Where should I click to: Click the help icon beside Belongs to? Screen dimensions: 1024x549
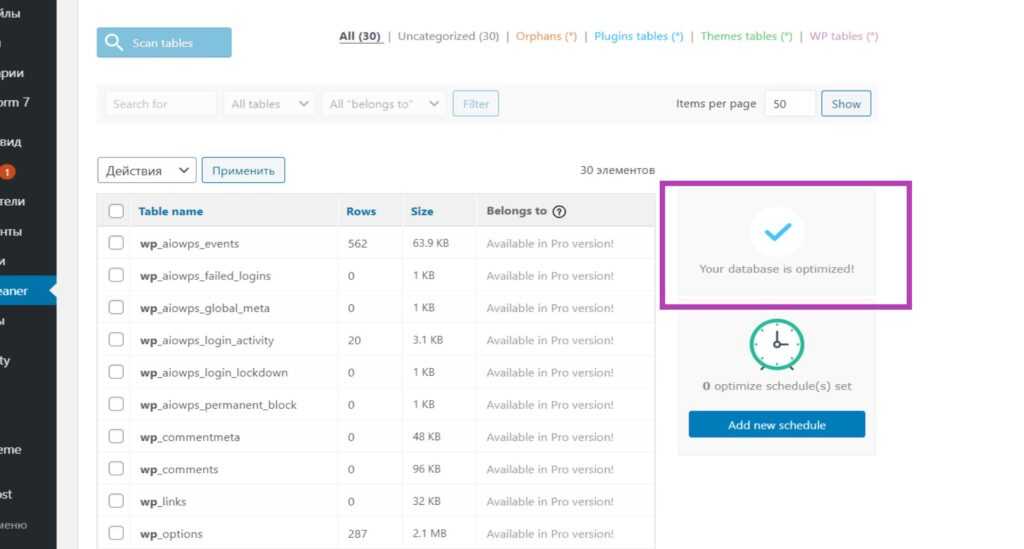[559, 211]
